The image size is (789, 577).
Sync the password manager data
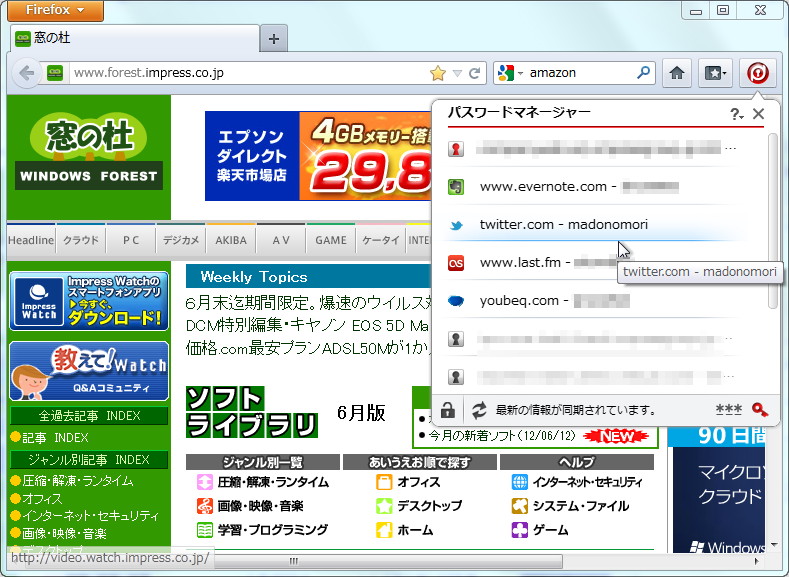click(x=479, y=410)
